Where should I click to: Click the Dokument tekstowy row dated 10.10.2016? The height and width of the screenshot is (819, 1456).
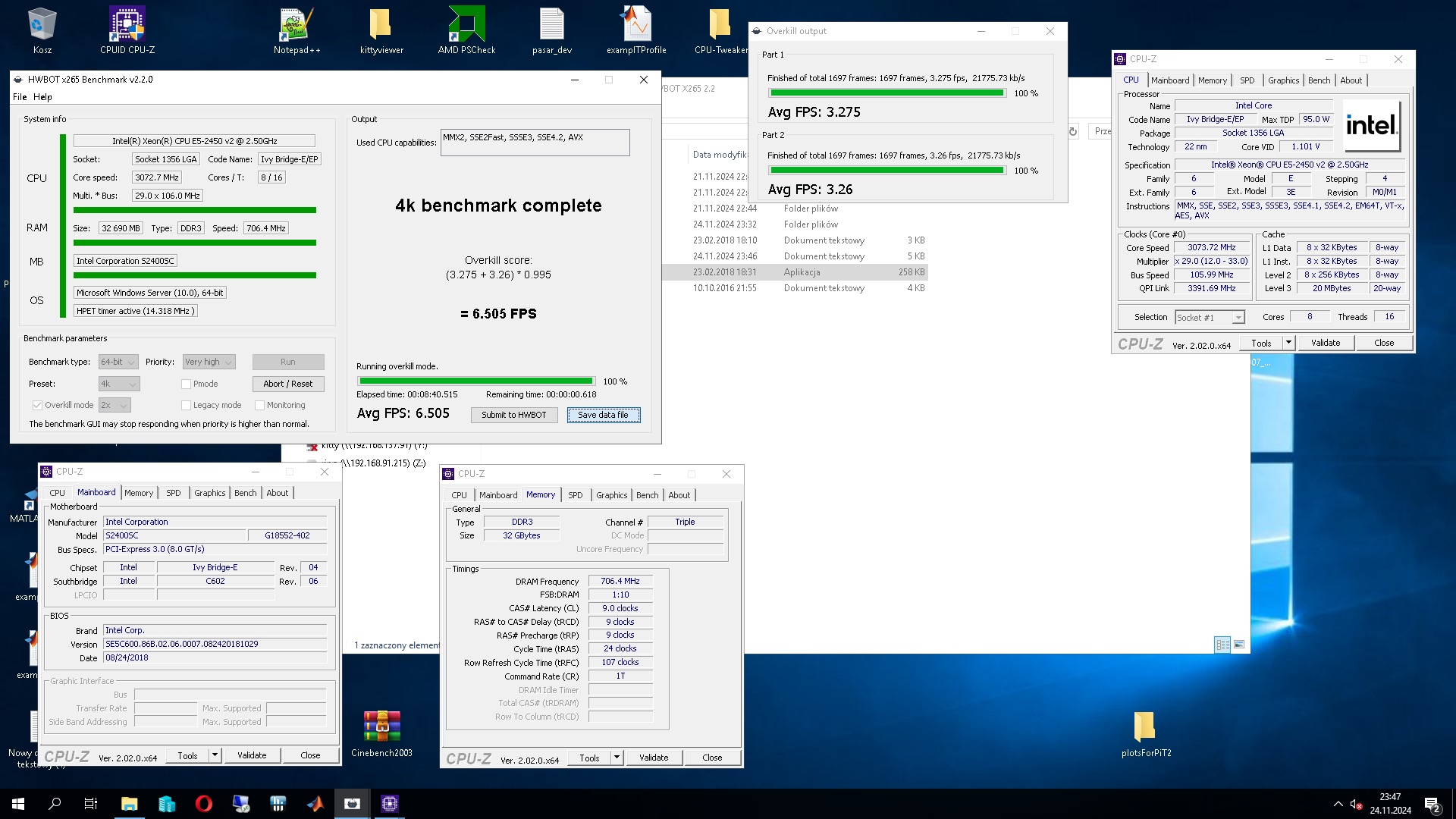tap(795, 288)
